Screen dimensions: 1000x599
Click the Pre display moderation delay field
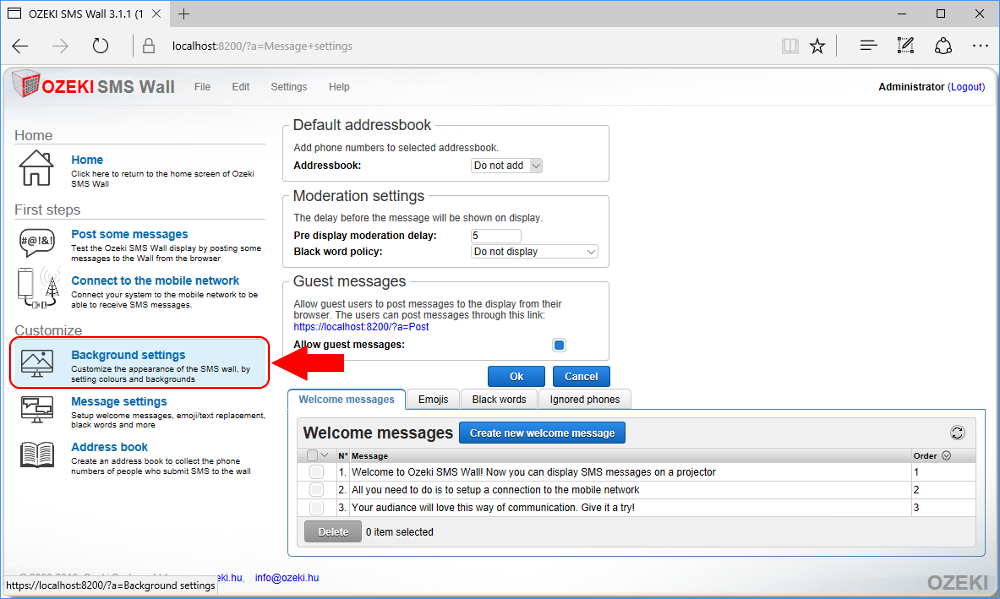click(496, 235)
